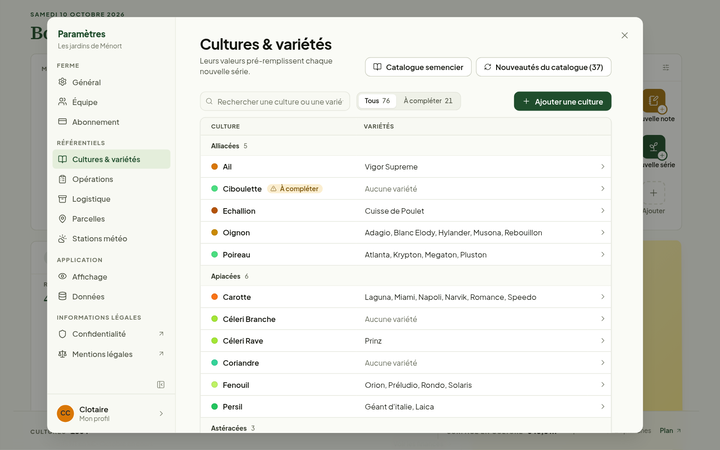Filter by À compléter 21
The height and width of the screenshot is (450, 720).
point(428,101)
